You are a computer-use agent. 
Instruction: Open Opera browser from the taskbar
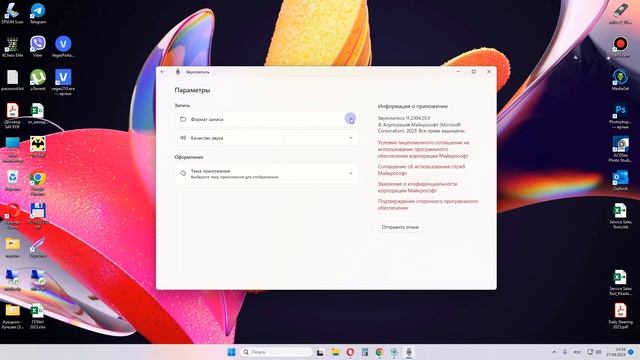[x=350, y=352]
